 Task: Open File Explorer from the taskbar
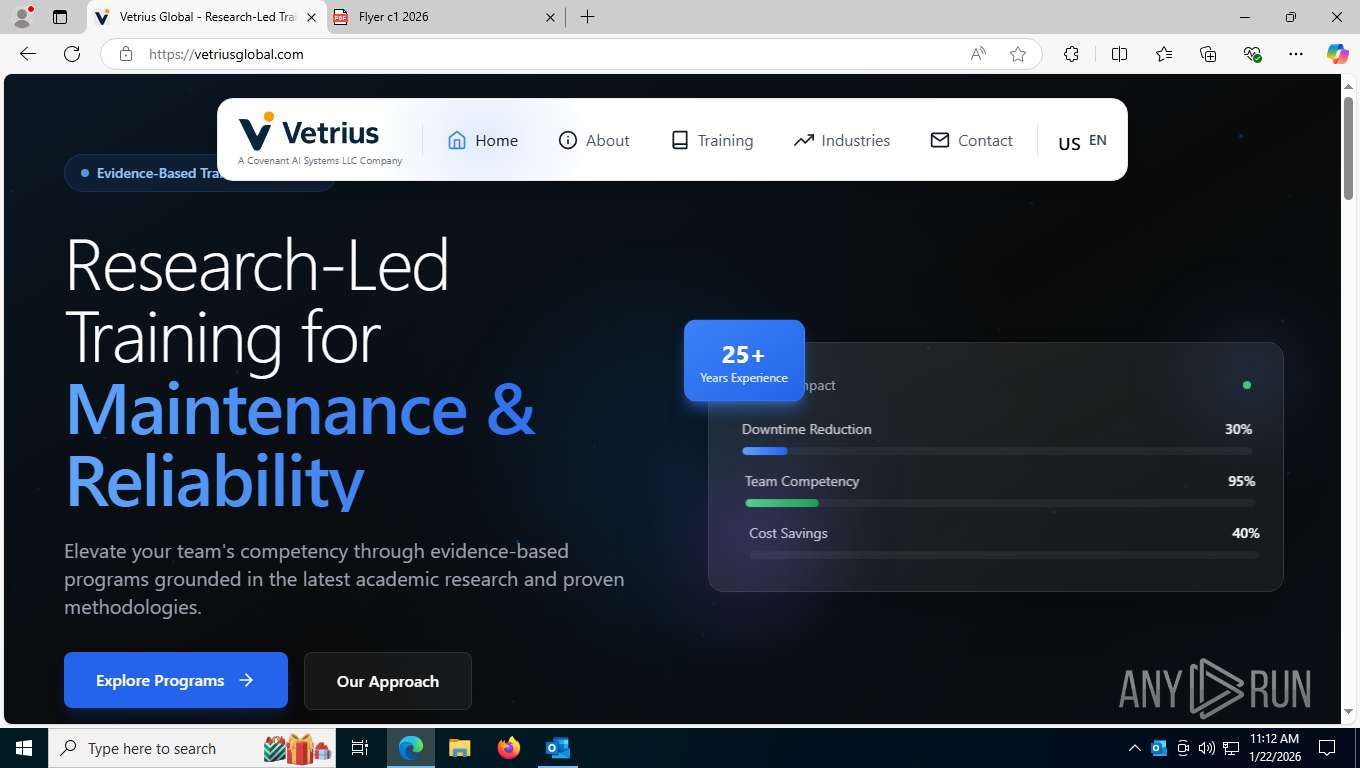click(x=459, y=748)
